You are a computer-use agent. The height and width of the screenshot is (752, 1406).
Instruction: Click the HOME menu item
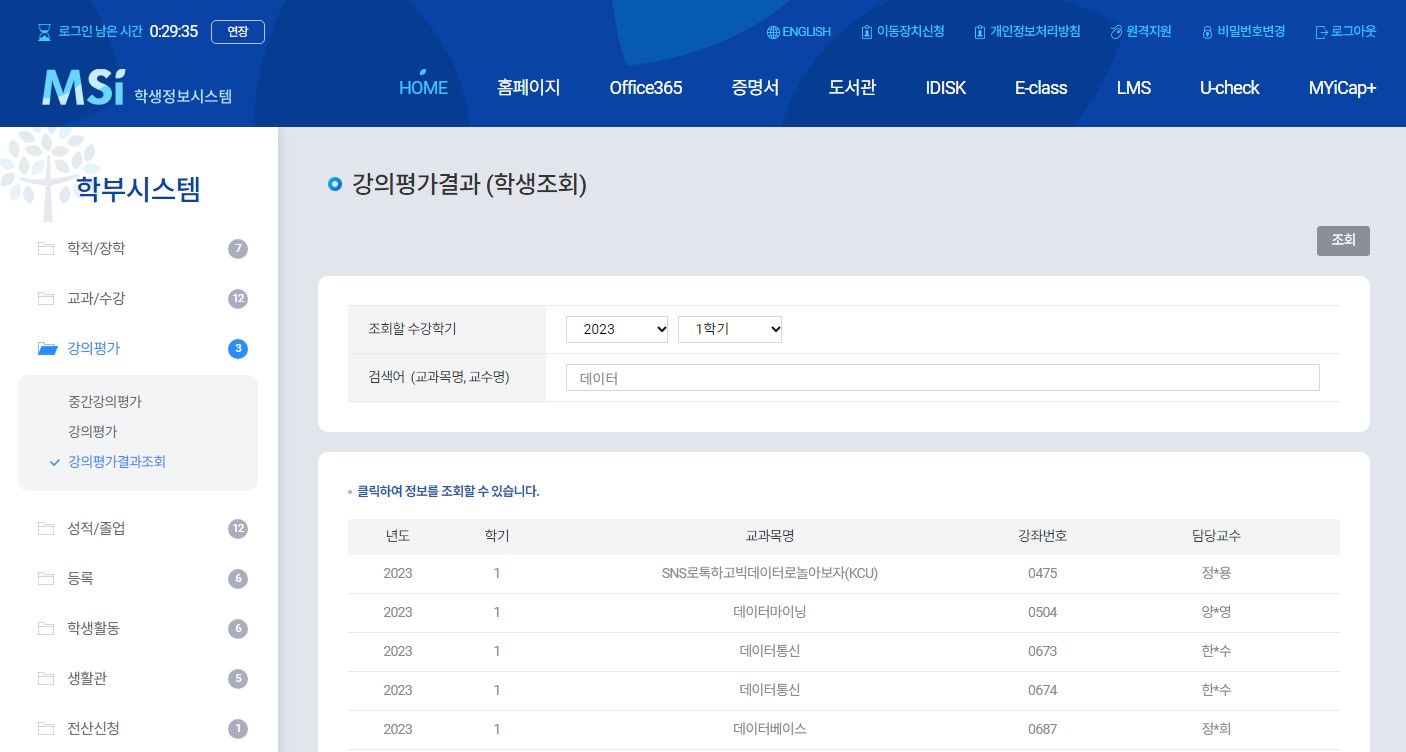point(423,88)
